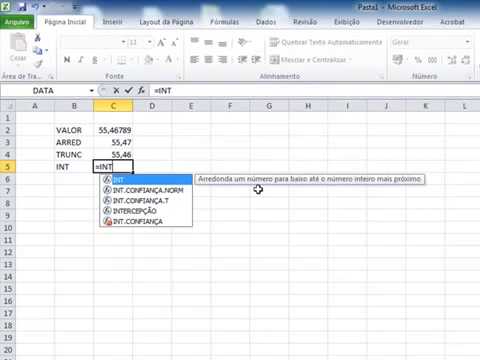Select INT.CONFIANÇA.T from autocomplete list
The height and width of the screenshot is (360, 480).
(147, 200)
